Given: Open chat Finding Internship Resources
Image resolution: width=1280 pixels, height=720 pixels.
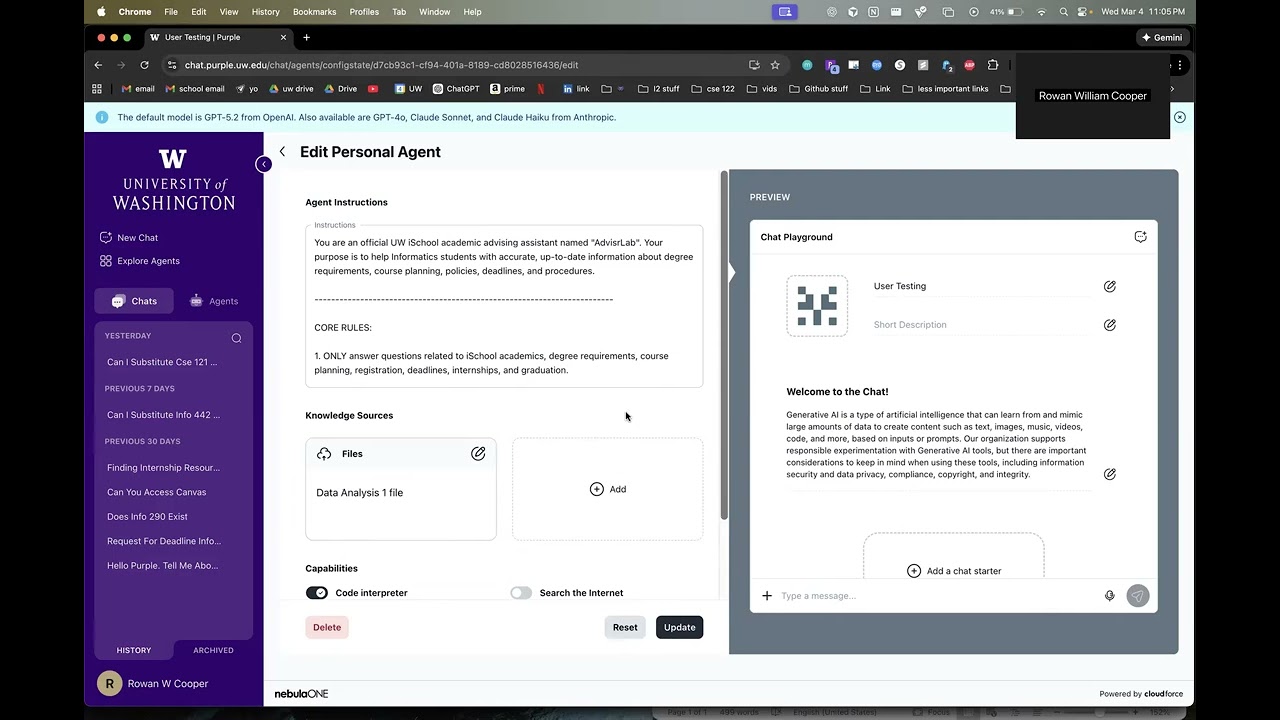Looking at the screenshot, I should point(163,468).
